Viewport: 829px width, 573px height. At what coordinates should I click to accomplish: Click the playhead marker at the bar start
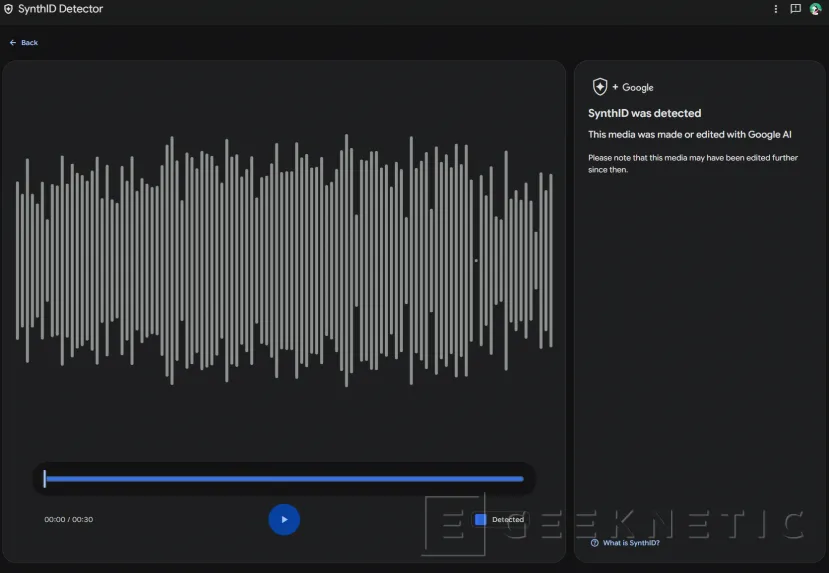click(45, 479)
